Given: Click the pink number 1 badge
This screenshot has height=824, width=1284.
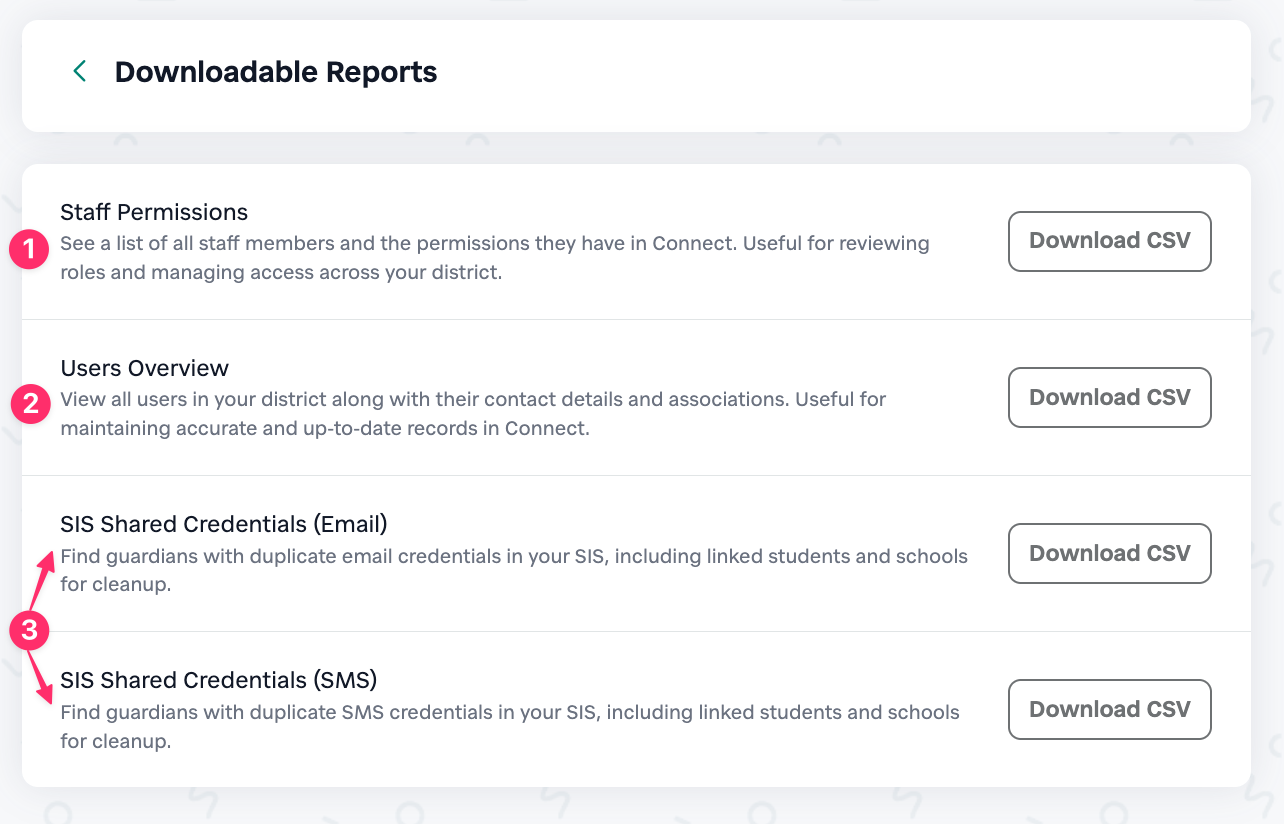Looking at the screenshot, I should click(30, 249).
